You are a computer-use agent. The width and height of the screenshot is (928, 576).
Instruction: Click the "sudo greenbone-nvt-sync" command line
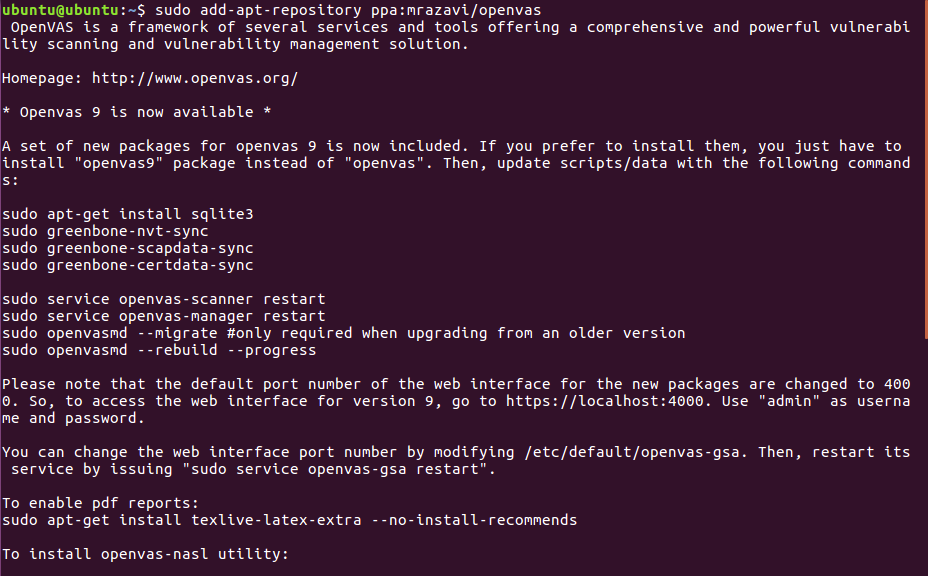pos(105,231)
